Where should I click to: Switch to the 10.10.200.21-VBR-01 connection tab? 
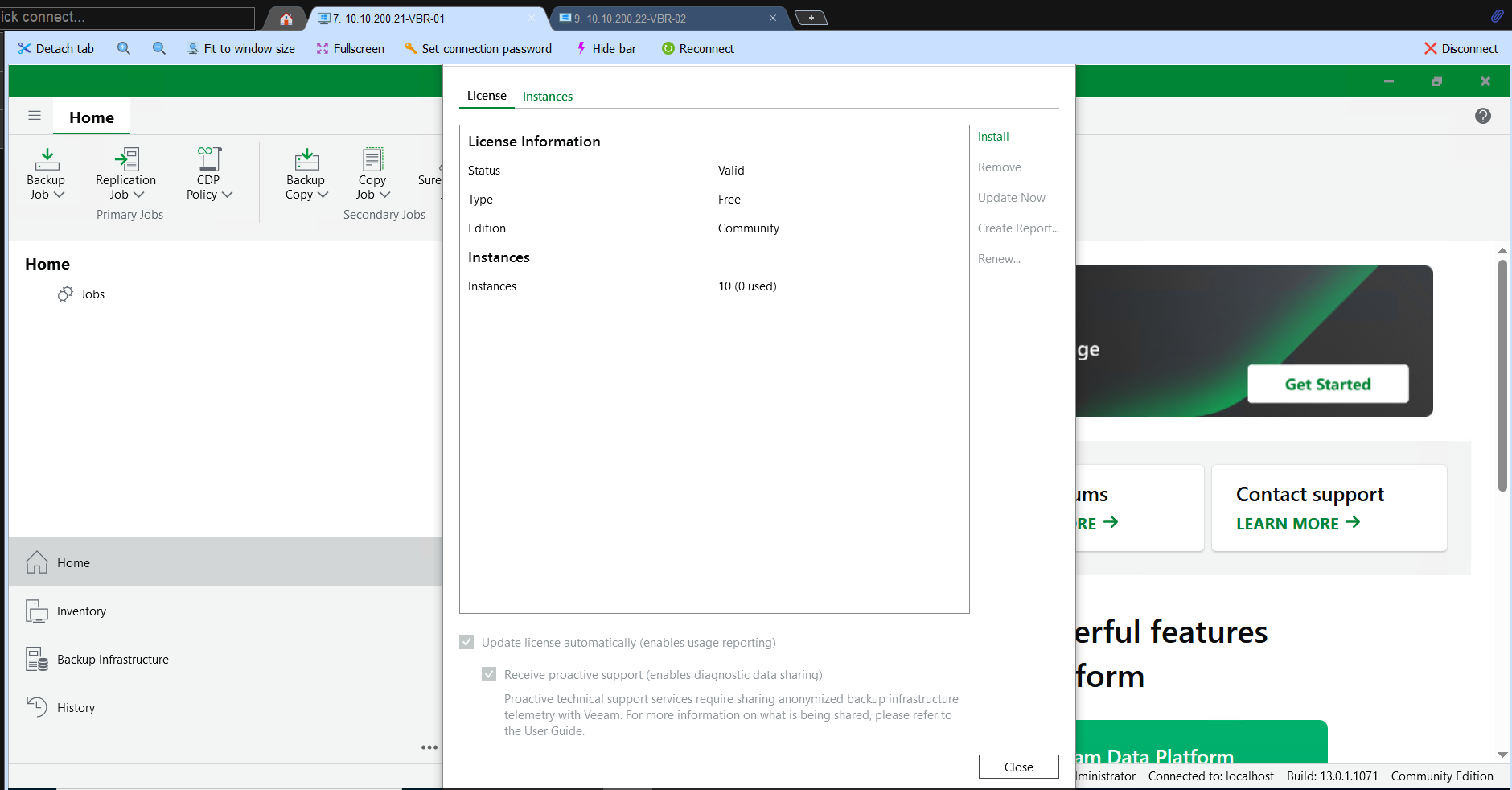[426, 19]
